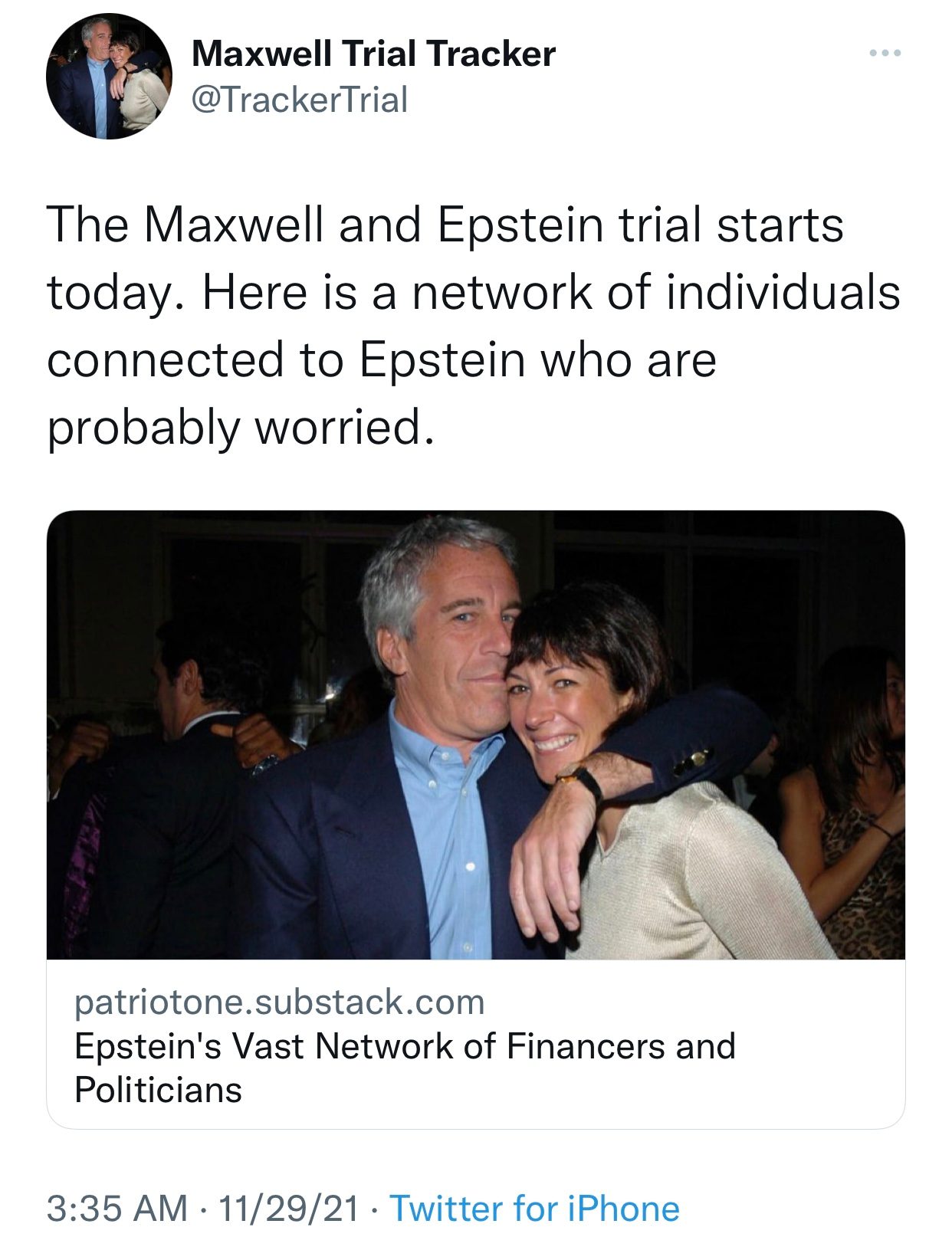Click the Maxwell Trial Tracker profile avatar

point(109,77)
